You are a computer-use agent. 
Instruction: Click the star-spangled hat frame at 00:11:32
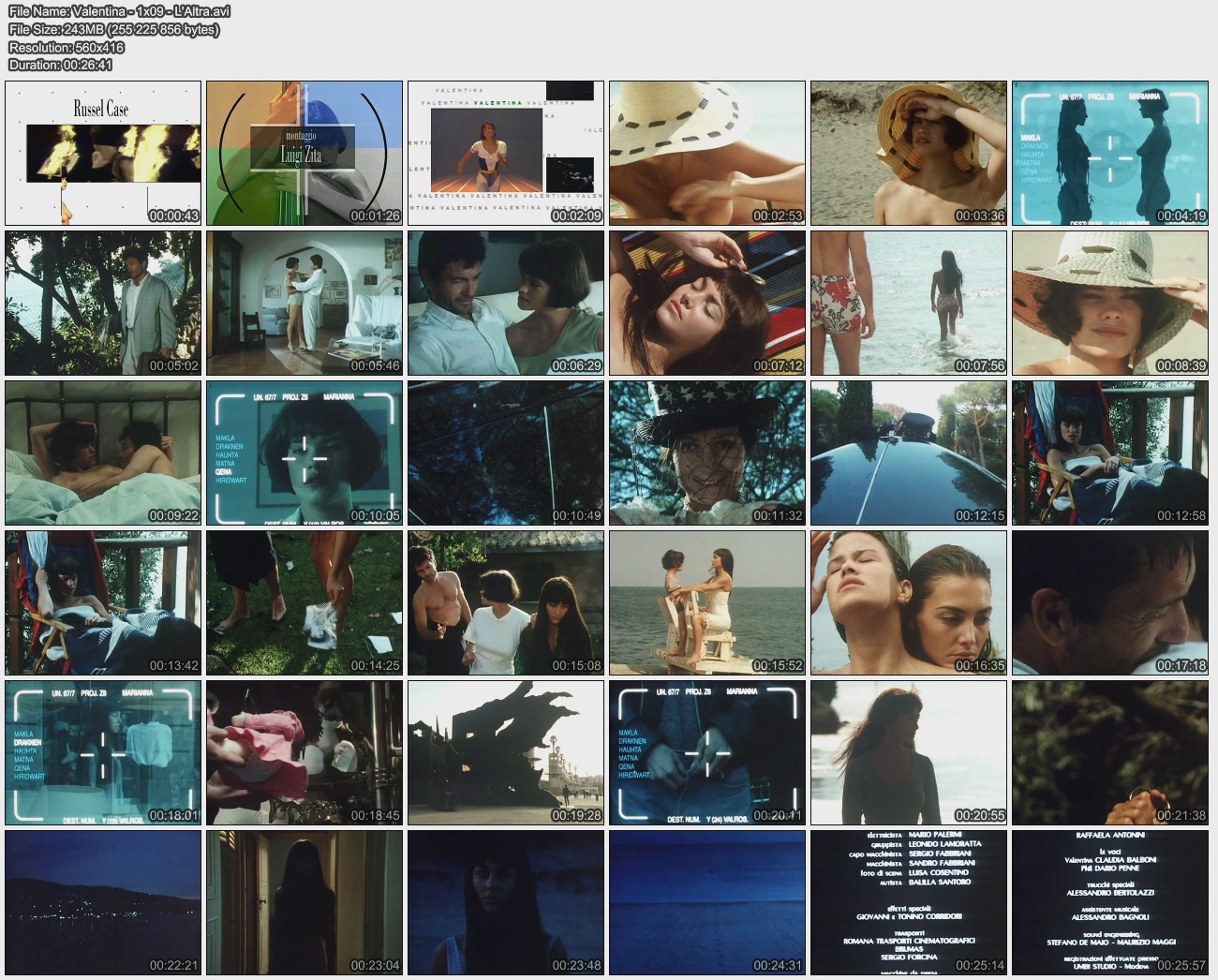707,453
